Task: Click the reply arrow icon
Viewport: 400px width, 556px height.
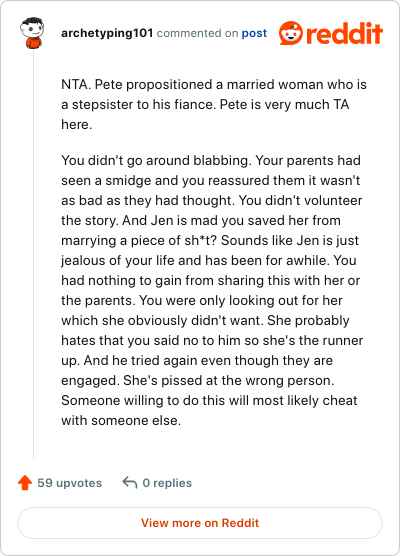Action: 129,482
